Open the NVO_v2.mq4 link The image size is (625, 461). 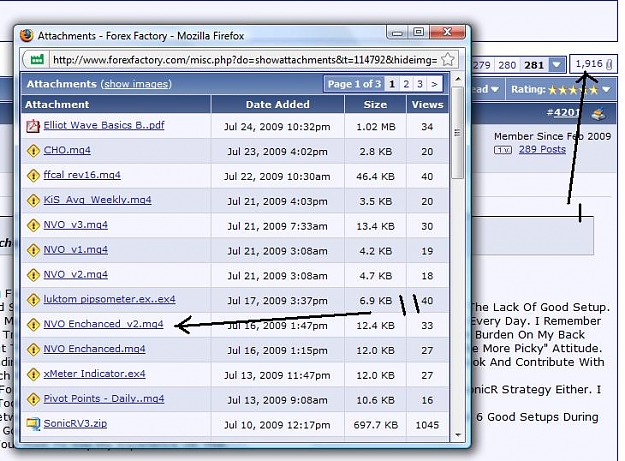pos(76,275)
